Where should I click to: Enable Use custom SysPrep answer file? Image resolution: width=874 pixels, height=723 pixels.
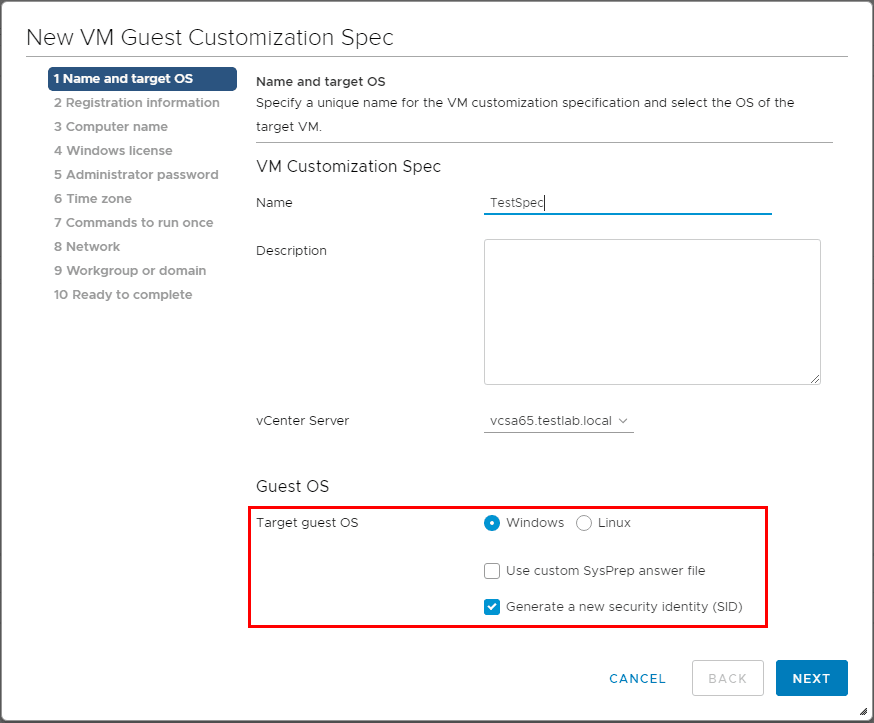tap(492, 571)
